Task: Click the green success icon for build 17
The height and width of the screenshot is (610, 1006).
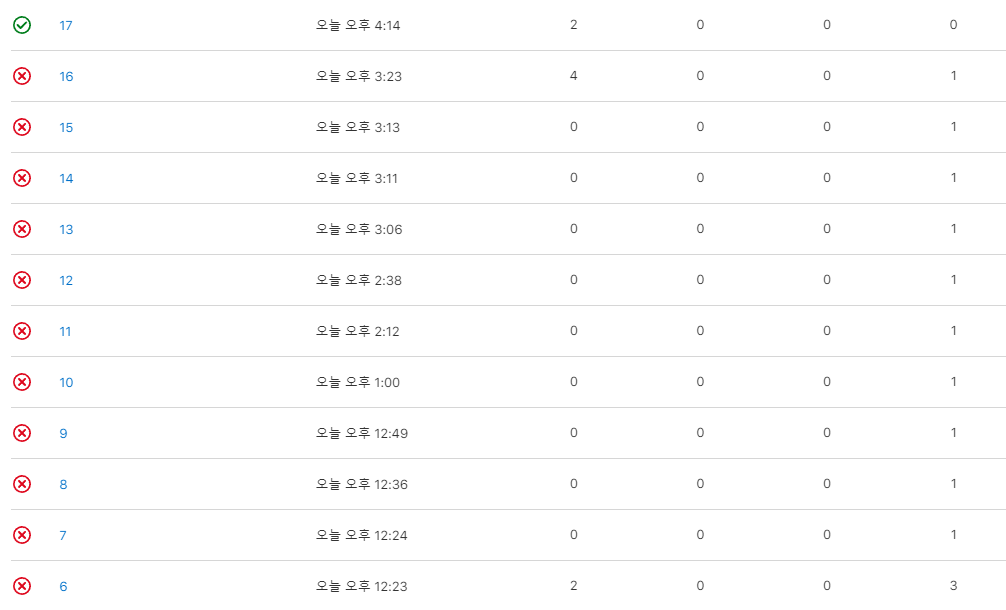Action: tap(22, 25)
